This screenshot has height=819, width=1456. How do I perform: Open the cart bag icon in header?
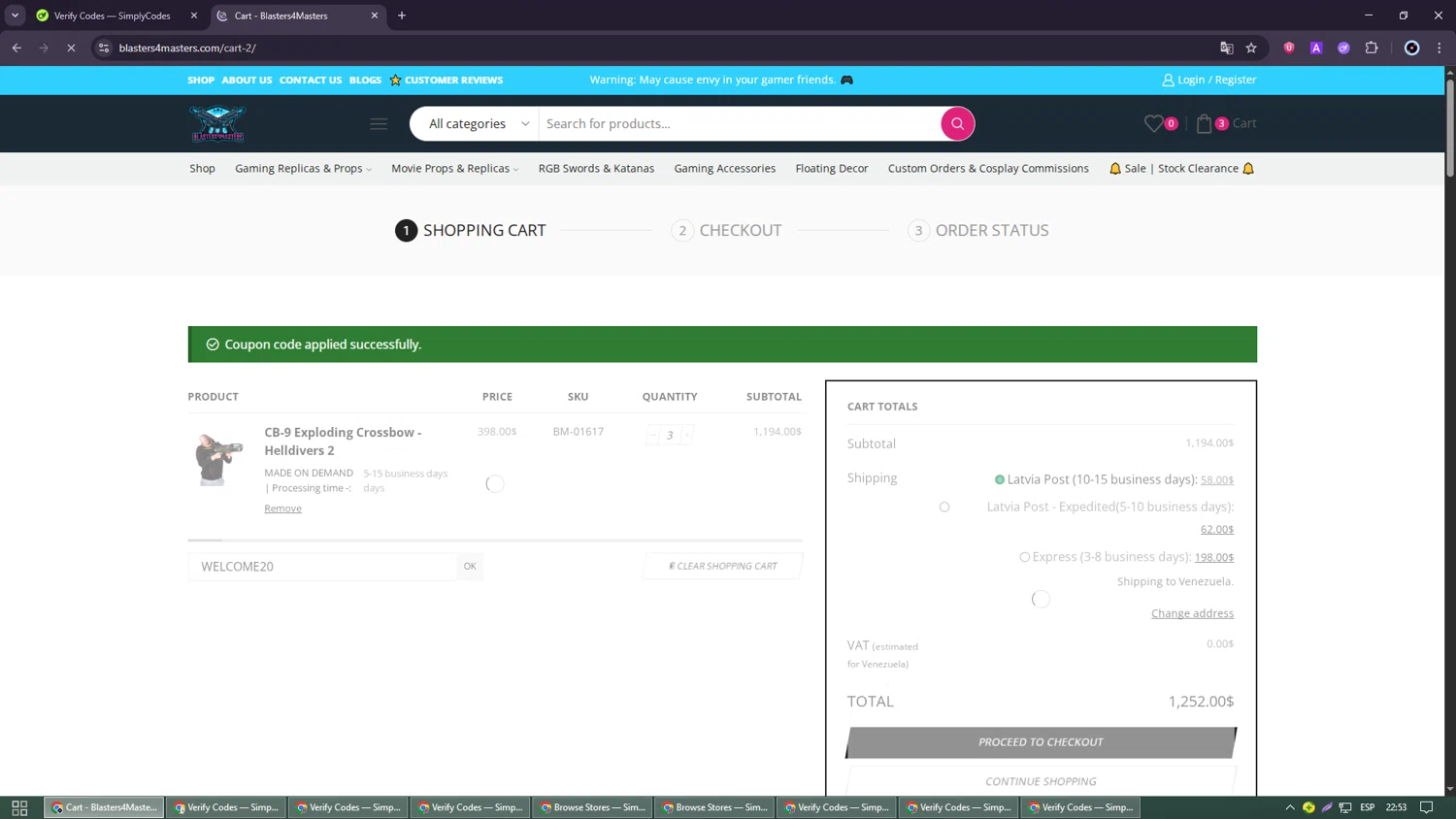coord(1205,123)
